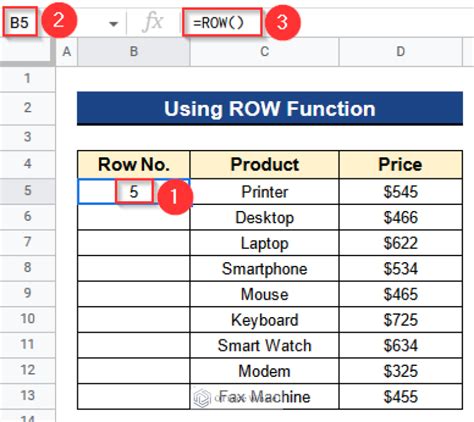
Task: Select row 13 header
Action: point(27,396)
